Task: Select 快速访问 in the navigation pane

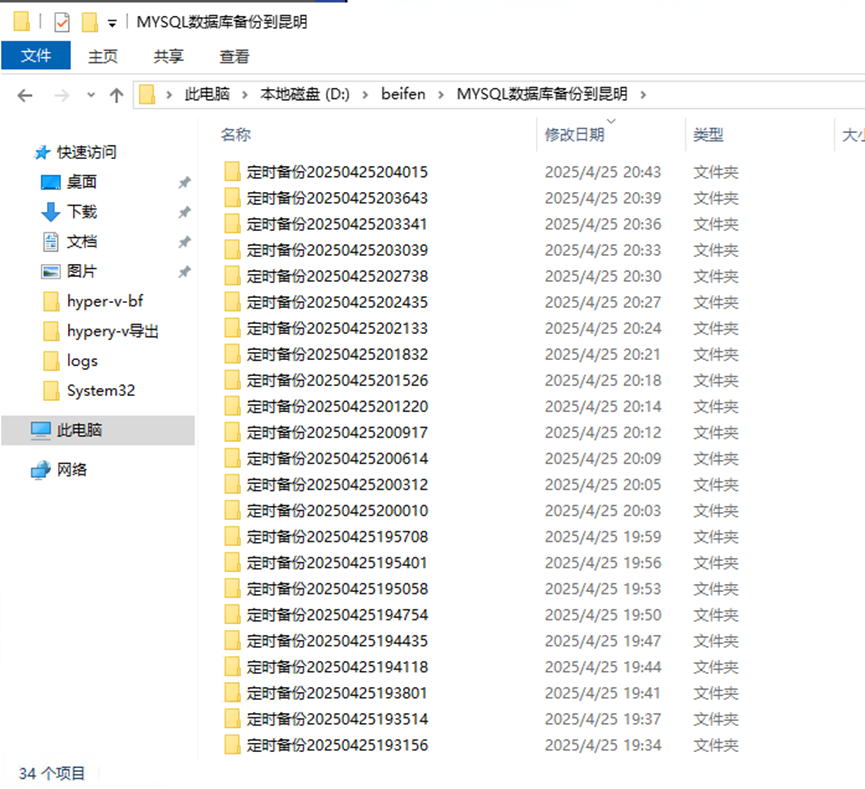Action: [87, 152]
